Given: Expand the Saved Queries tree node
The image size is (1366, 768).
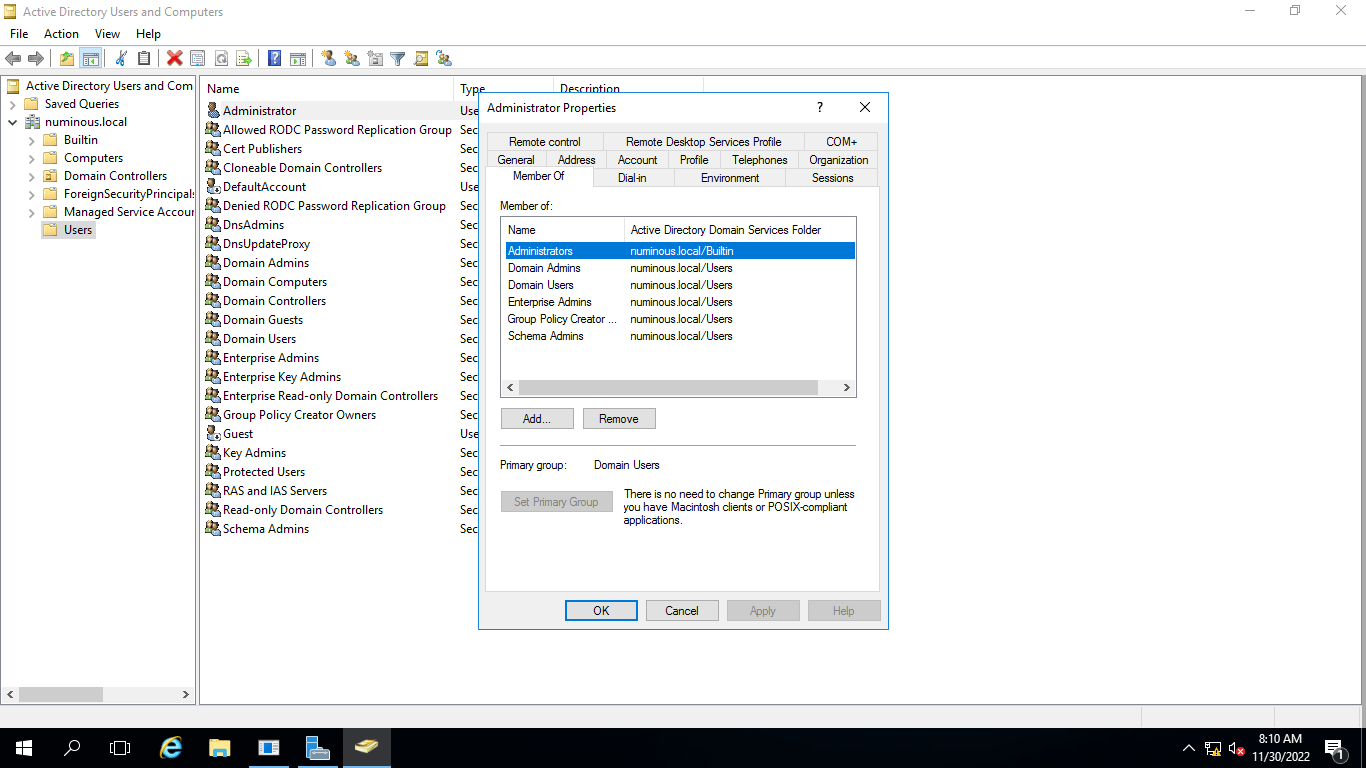Looking at the screenshot, I should [12, 104].
